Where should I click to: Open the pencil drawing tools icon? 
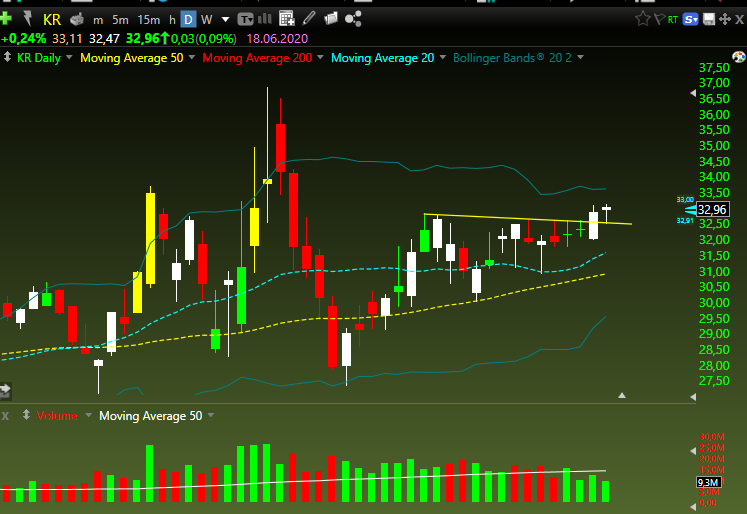[x=309, y=19]
